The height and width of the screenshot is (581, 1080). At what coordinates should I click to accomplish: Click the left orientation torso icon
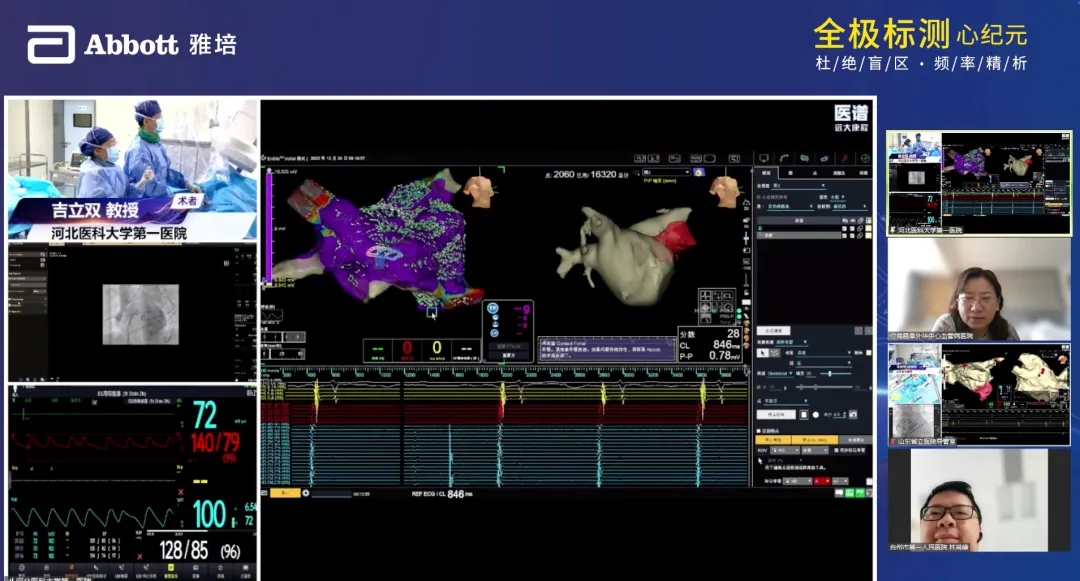point(483,191)
